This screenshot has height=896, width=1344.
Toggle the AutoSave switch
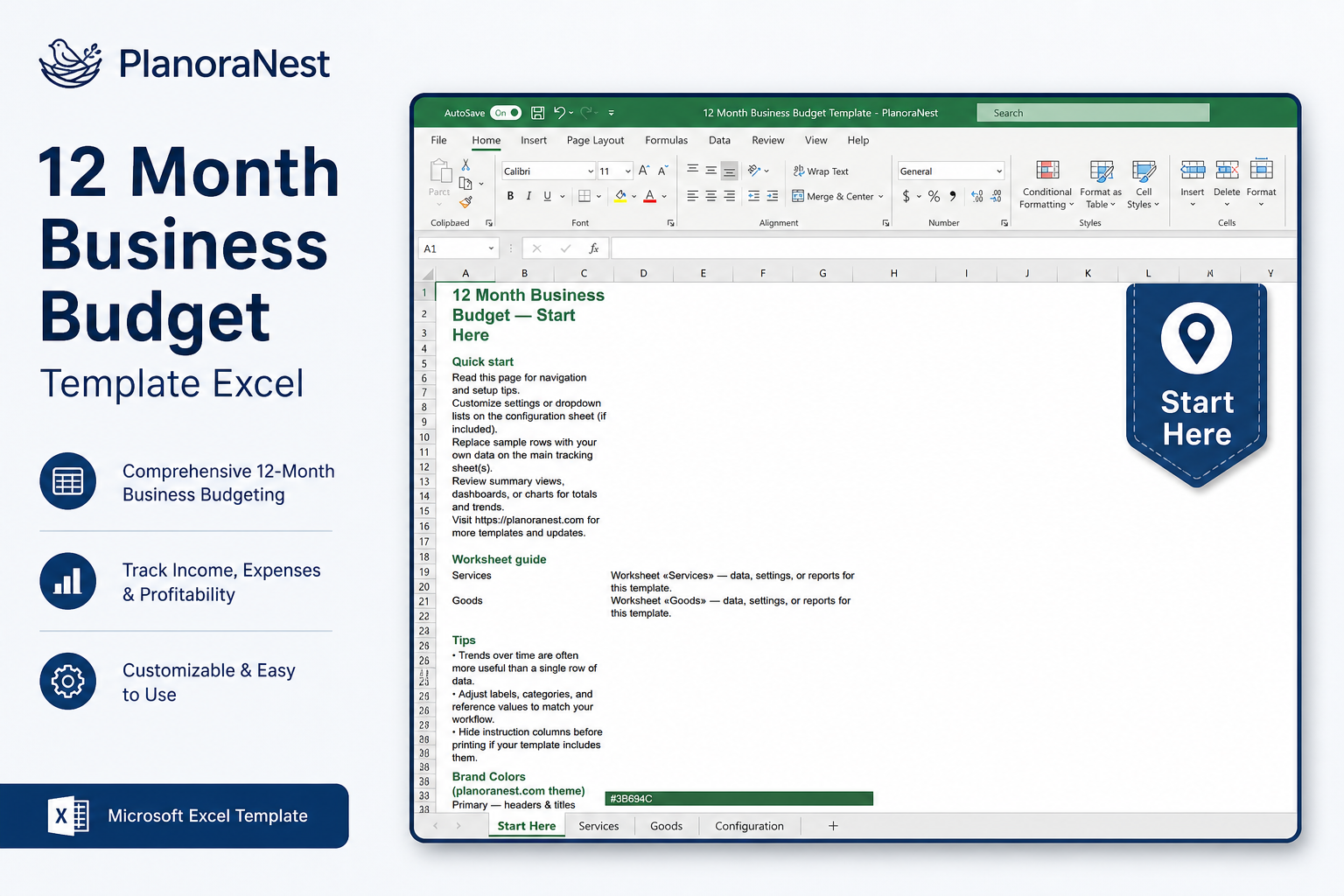click(506, 113)
